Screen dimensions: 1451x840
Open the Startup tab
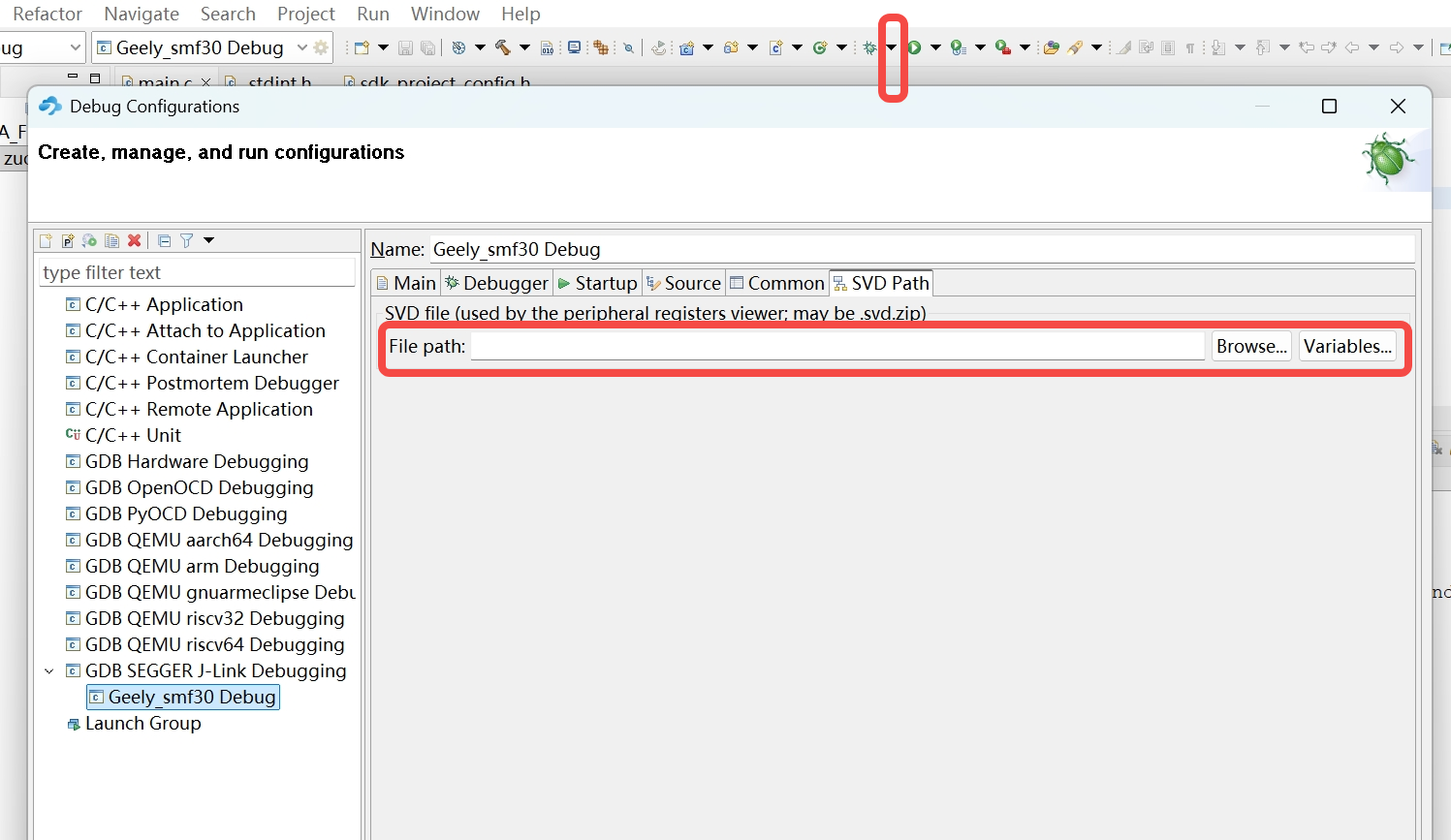(x=597, y=284)
